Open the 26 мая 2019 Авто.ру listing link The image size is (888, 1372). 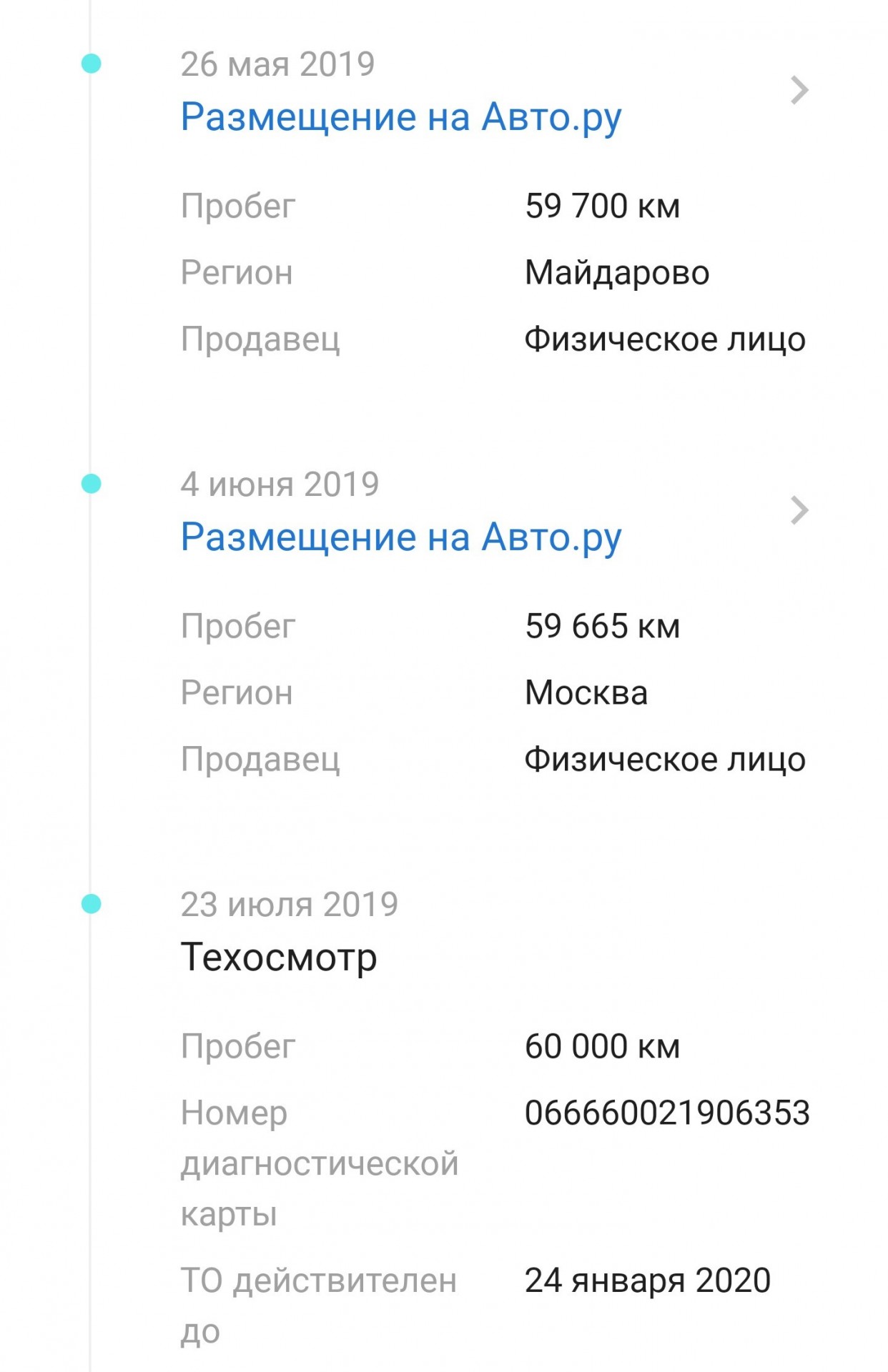click(x=401, y=118)
